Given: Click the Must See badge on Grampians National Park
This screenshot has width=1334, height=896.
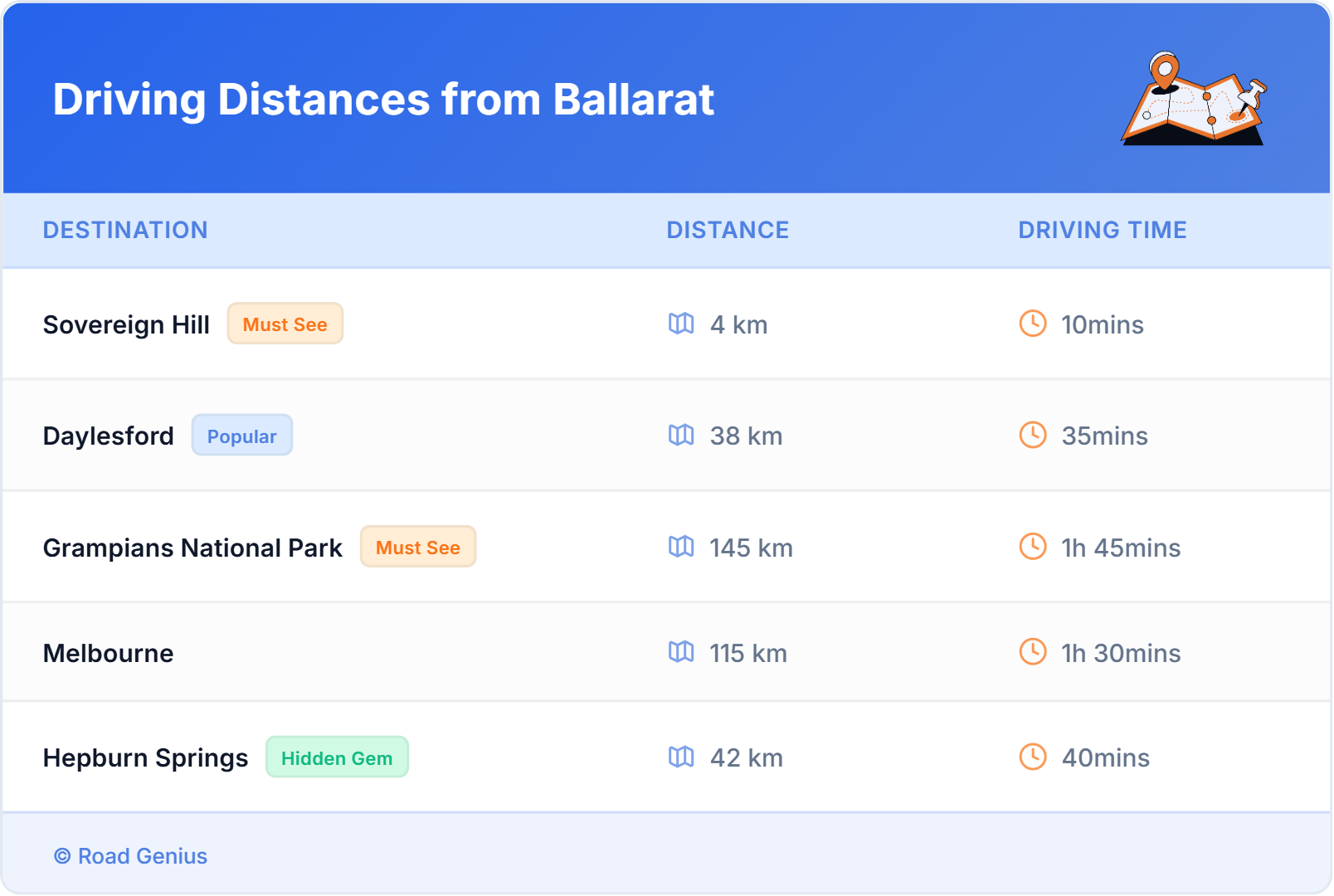Looking at the screenshot, I should (417, 547).
